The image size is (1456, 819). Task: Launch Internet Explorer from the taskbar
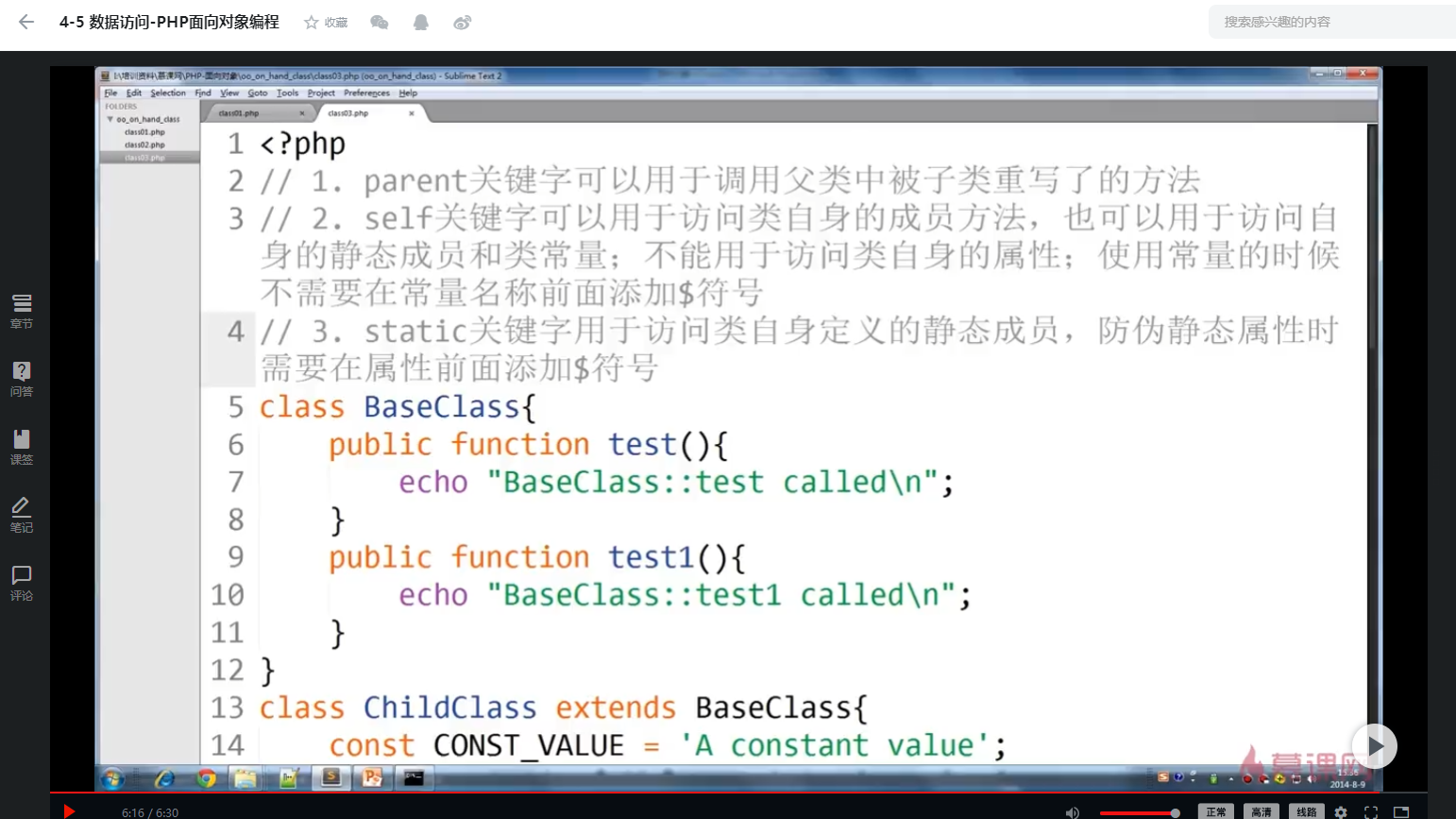click(164, 778)
